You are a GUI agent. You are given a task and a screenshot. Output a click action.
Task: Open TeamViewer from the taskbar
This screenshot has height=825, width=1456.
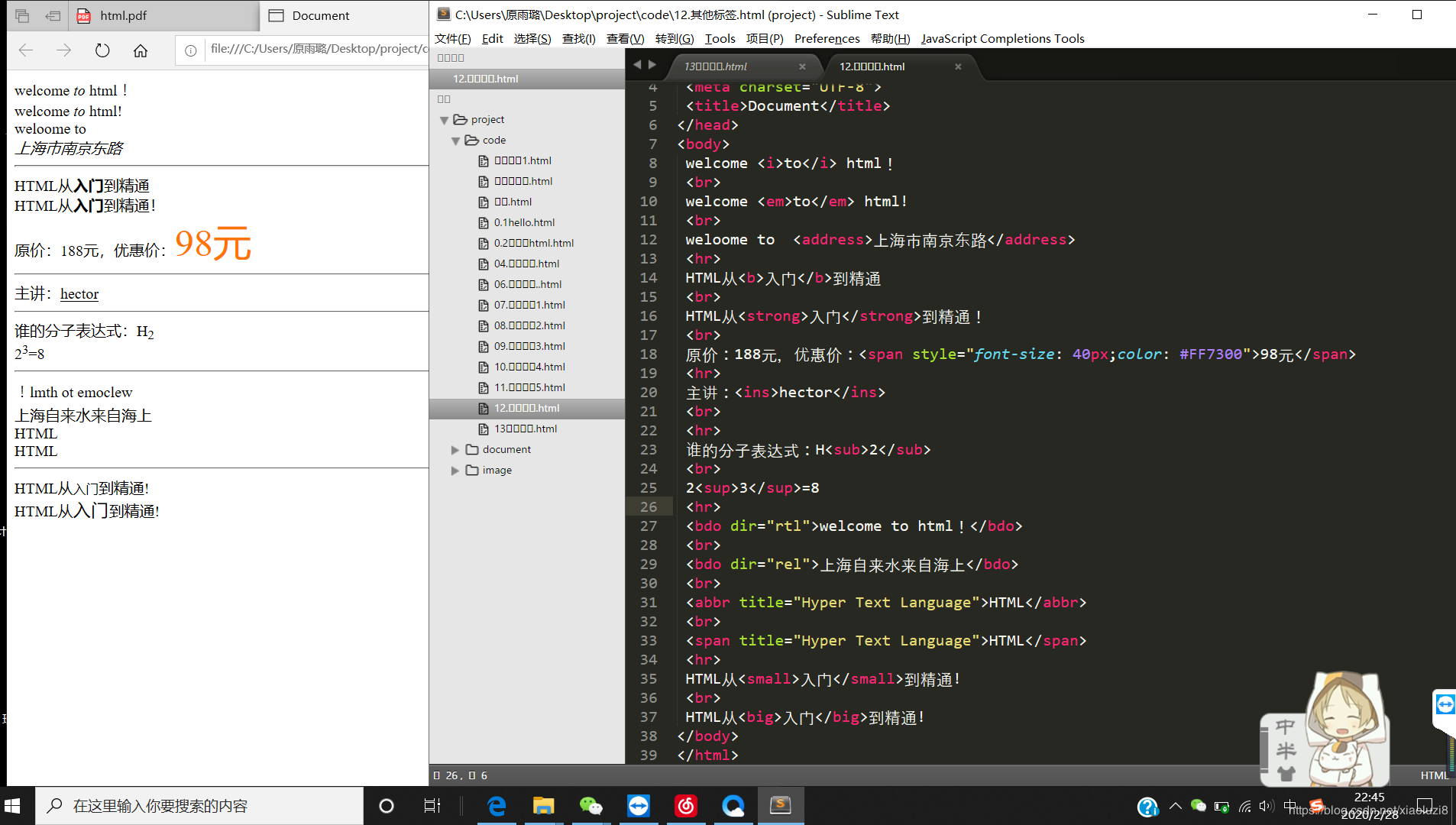638,806
